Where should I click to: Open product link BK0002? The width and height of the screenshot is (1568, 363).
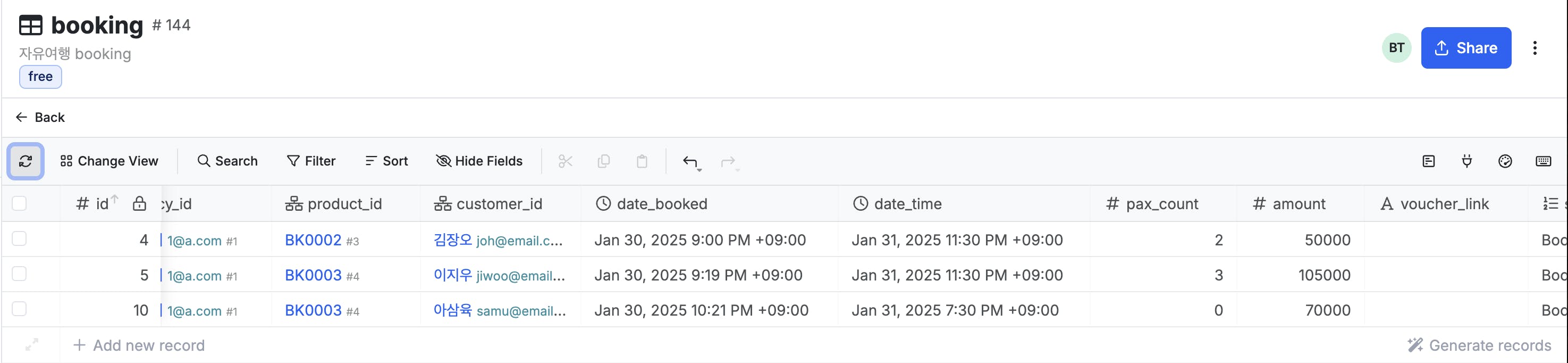pyautogui.click(x=313, y=240)
